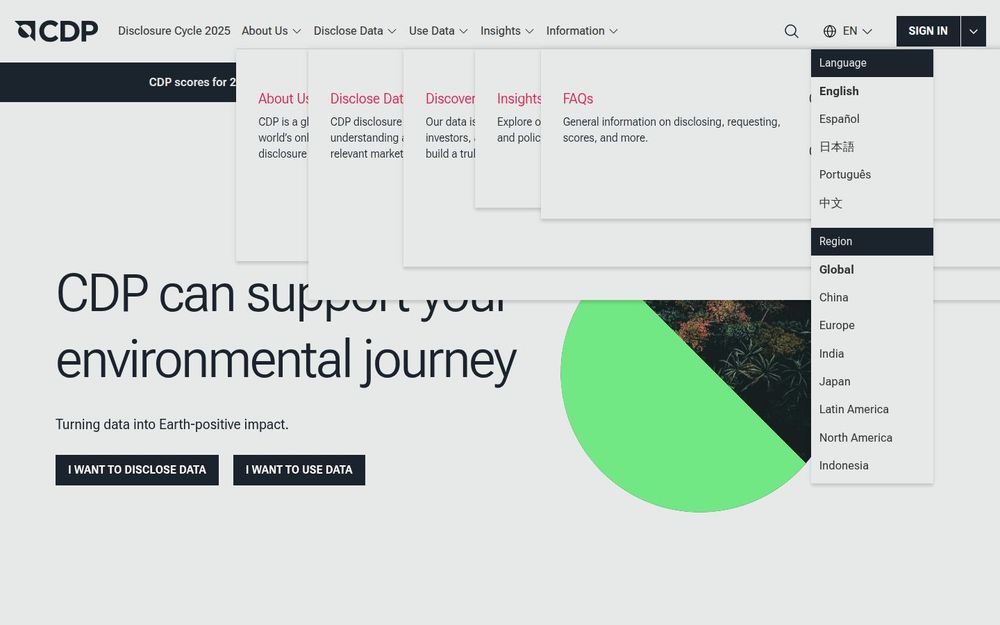Open the pink Disclose Data panel heading

pyautogui.click(x=367, y=99)
